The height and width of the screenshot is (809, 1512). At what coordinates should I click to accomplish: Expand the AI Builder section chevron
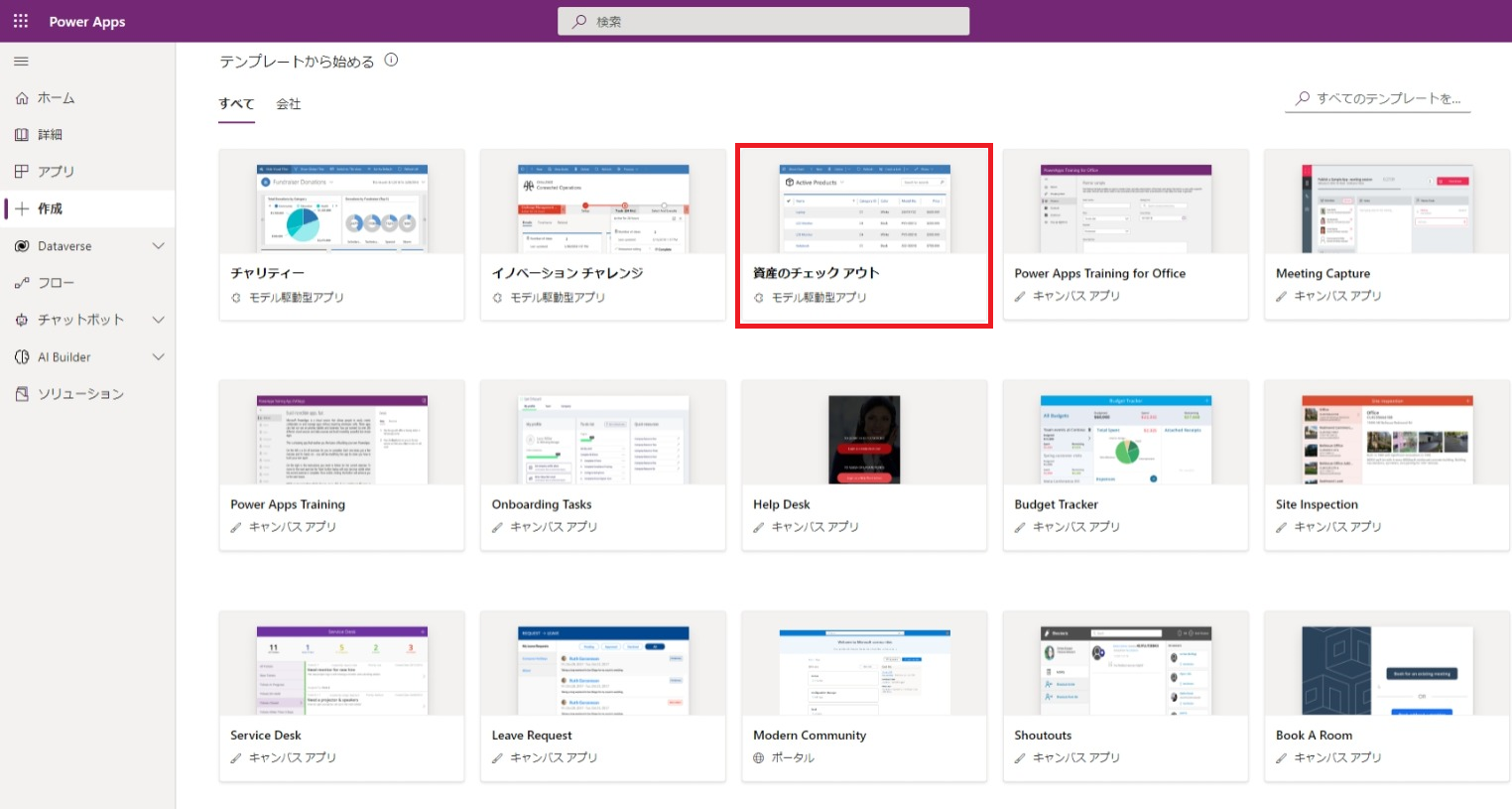click(158, 357)
